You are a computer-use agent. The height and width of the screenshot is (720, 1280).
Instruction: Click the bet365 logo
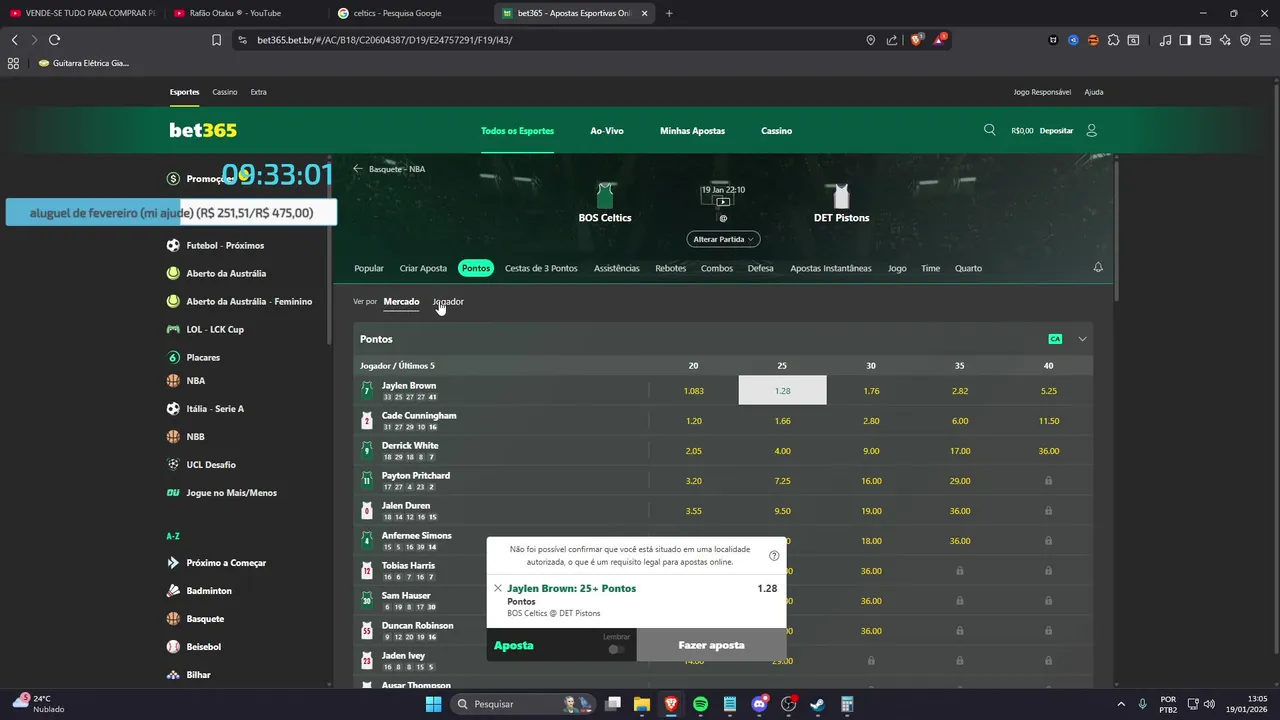[x=203, y=130]
